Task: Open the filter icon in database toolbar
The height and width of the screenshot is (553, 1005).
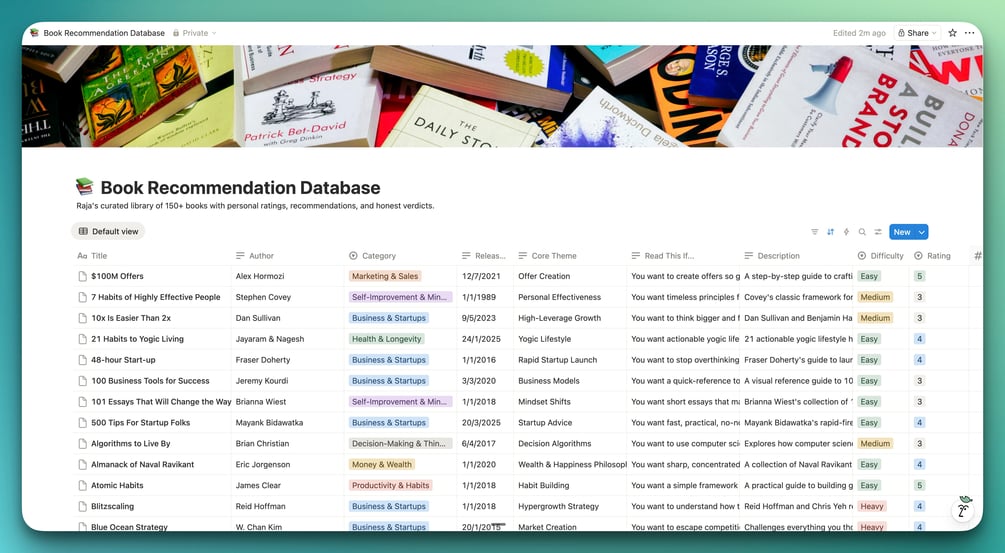Action: pos(815,232)
